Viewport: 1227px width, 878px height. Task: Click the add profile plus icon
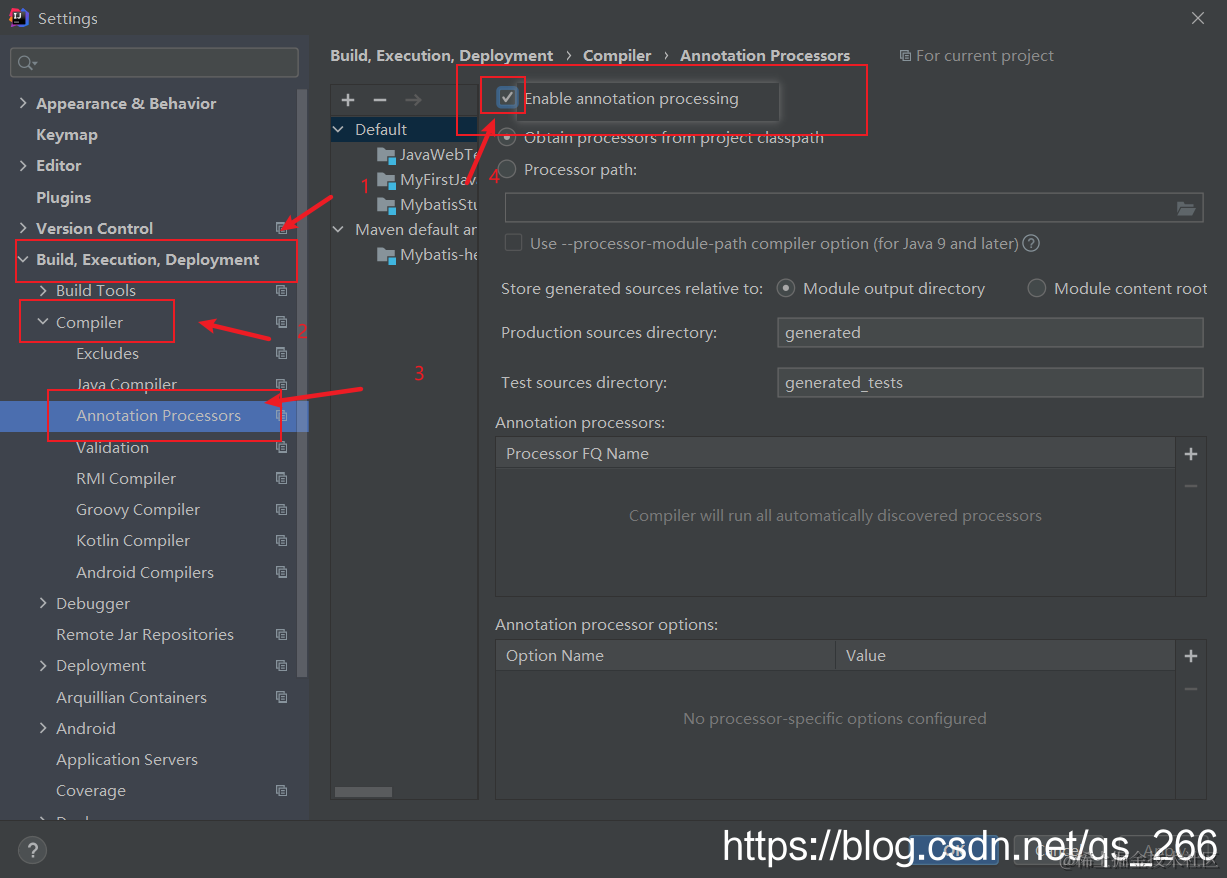click(348, 100)
